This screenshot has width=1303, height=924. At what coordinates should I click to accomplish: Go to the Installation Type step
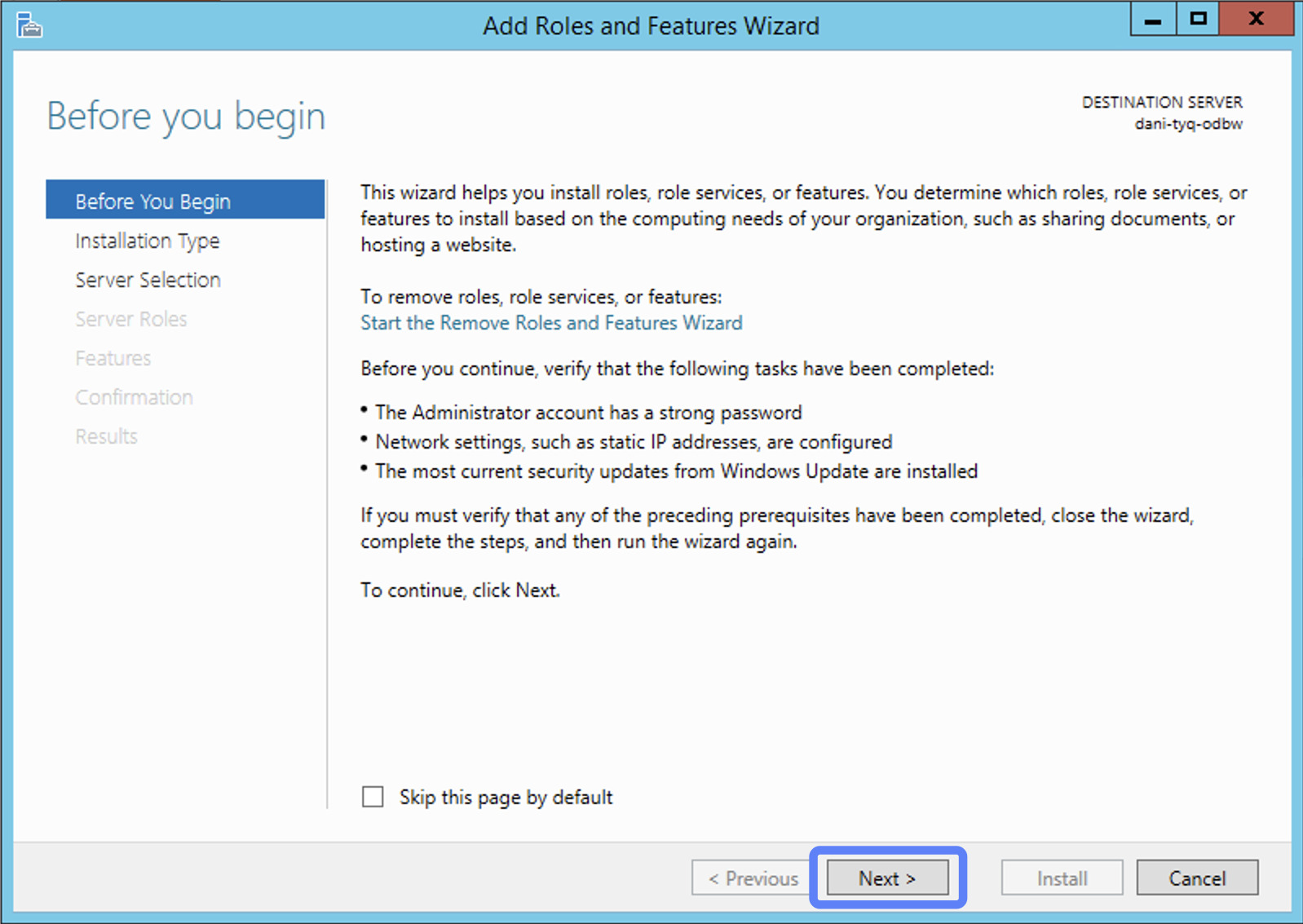pyautogui.click(x=148, y=241)
